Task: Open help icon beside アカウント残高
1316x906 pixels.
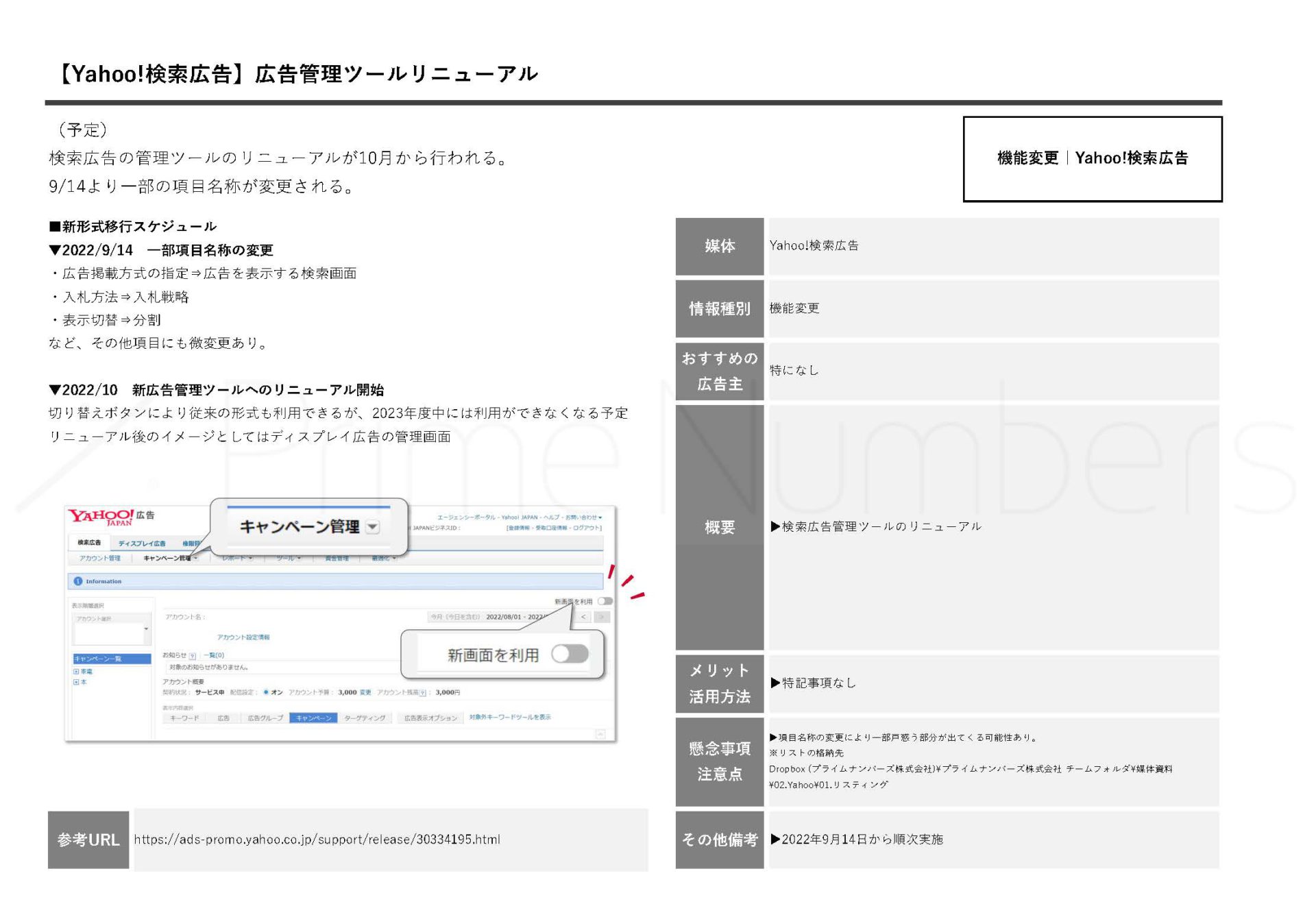Action: click(423, 693)
